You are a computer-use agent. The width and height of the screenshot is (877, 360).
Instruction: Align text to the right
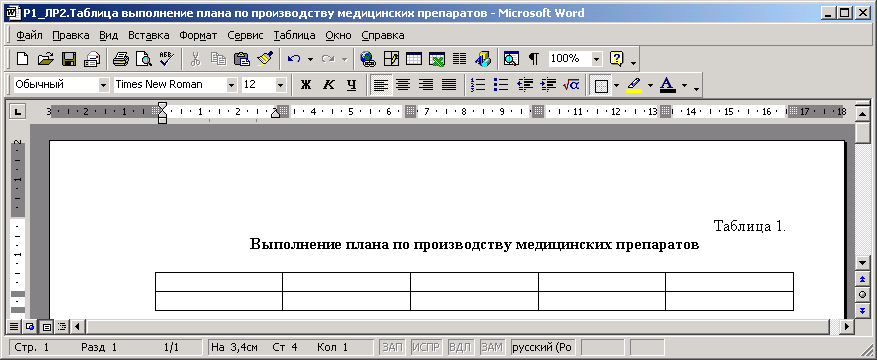426,84
